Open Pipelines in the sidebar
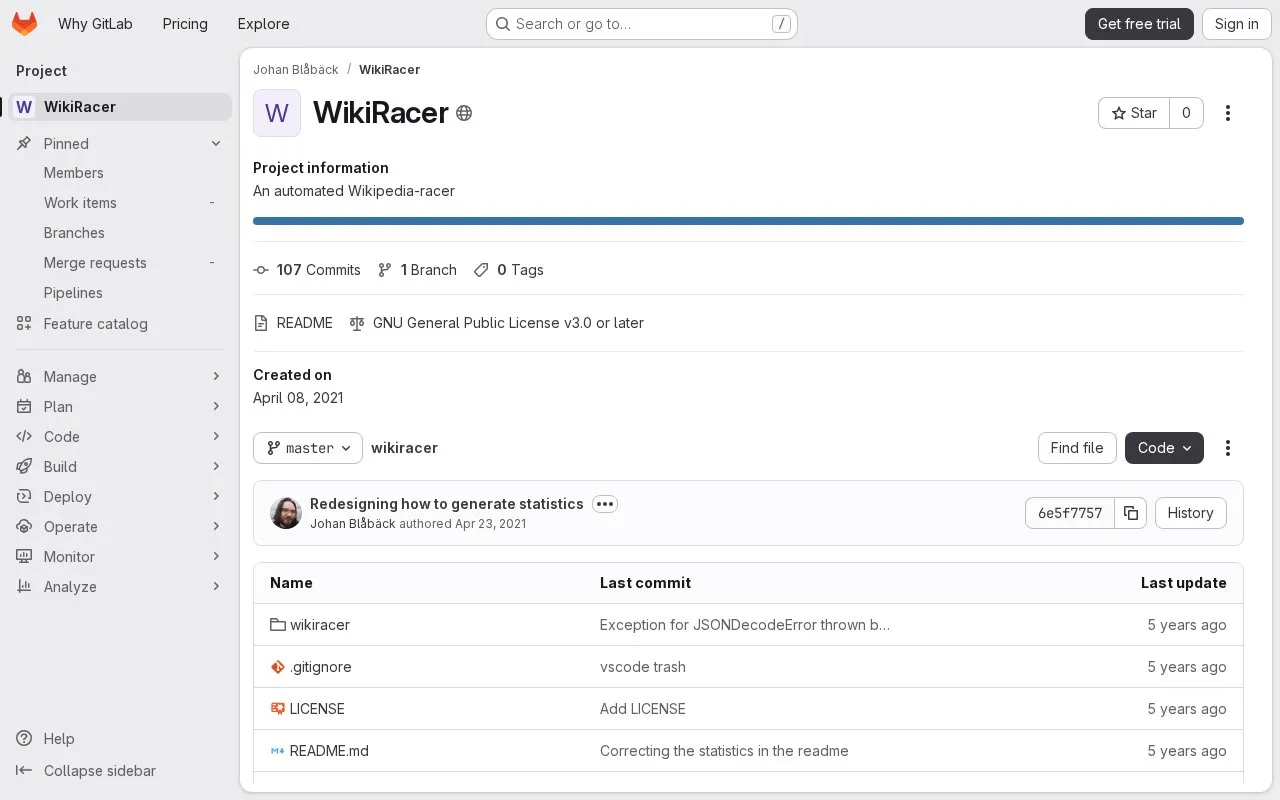The image size is (1280, 800). click(x=120, y=293)
